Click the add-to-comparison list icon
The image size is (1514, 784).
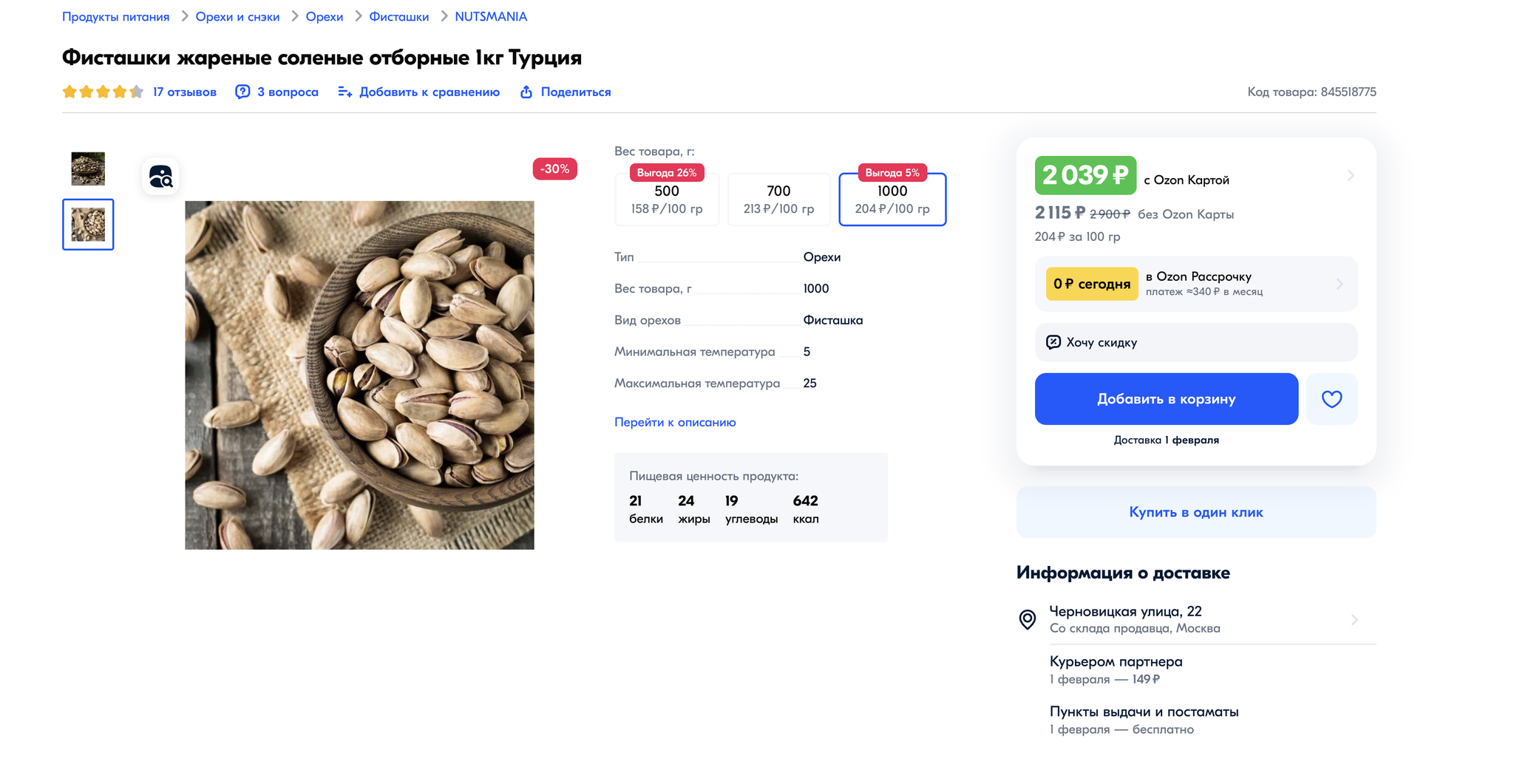click(344, 92)
